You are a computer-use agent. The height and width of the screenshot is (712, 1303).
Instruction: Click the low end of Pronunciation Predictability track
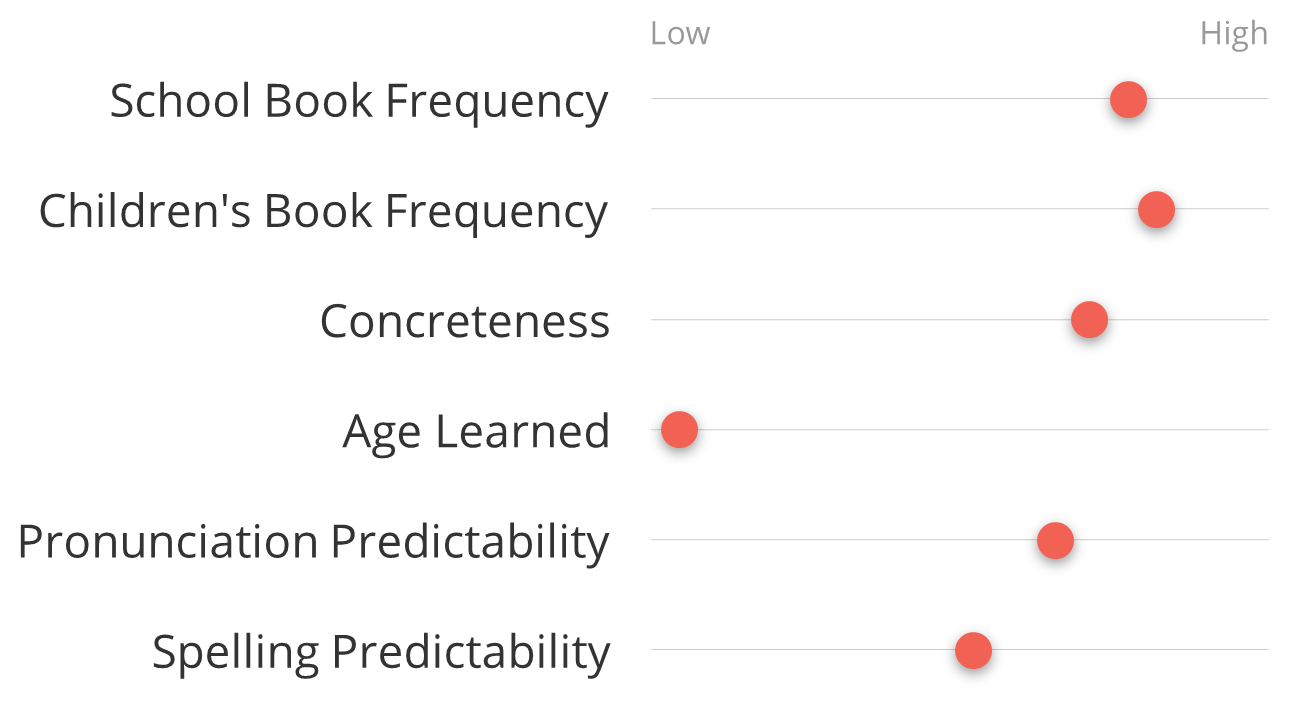(x=657, y=540)
